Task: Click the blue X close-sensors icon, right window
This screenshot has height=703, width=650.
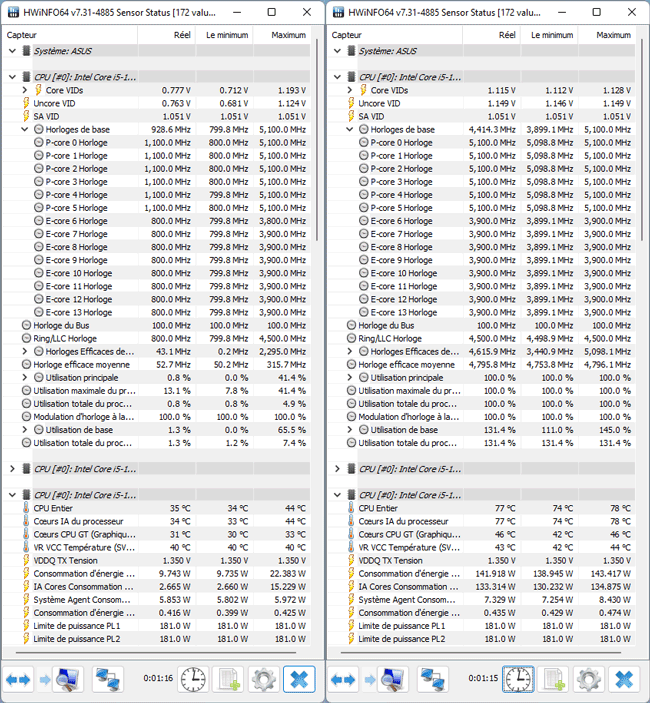Action: click(x=623, y=680)
